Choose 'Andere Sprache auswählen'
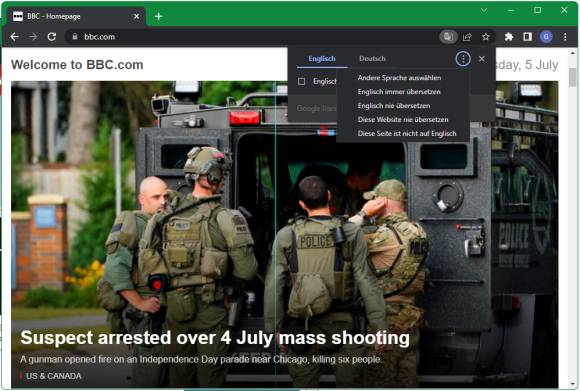Screen dimensions: 580x391 click(399, 78)
